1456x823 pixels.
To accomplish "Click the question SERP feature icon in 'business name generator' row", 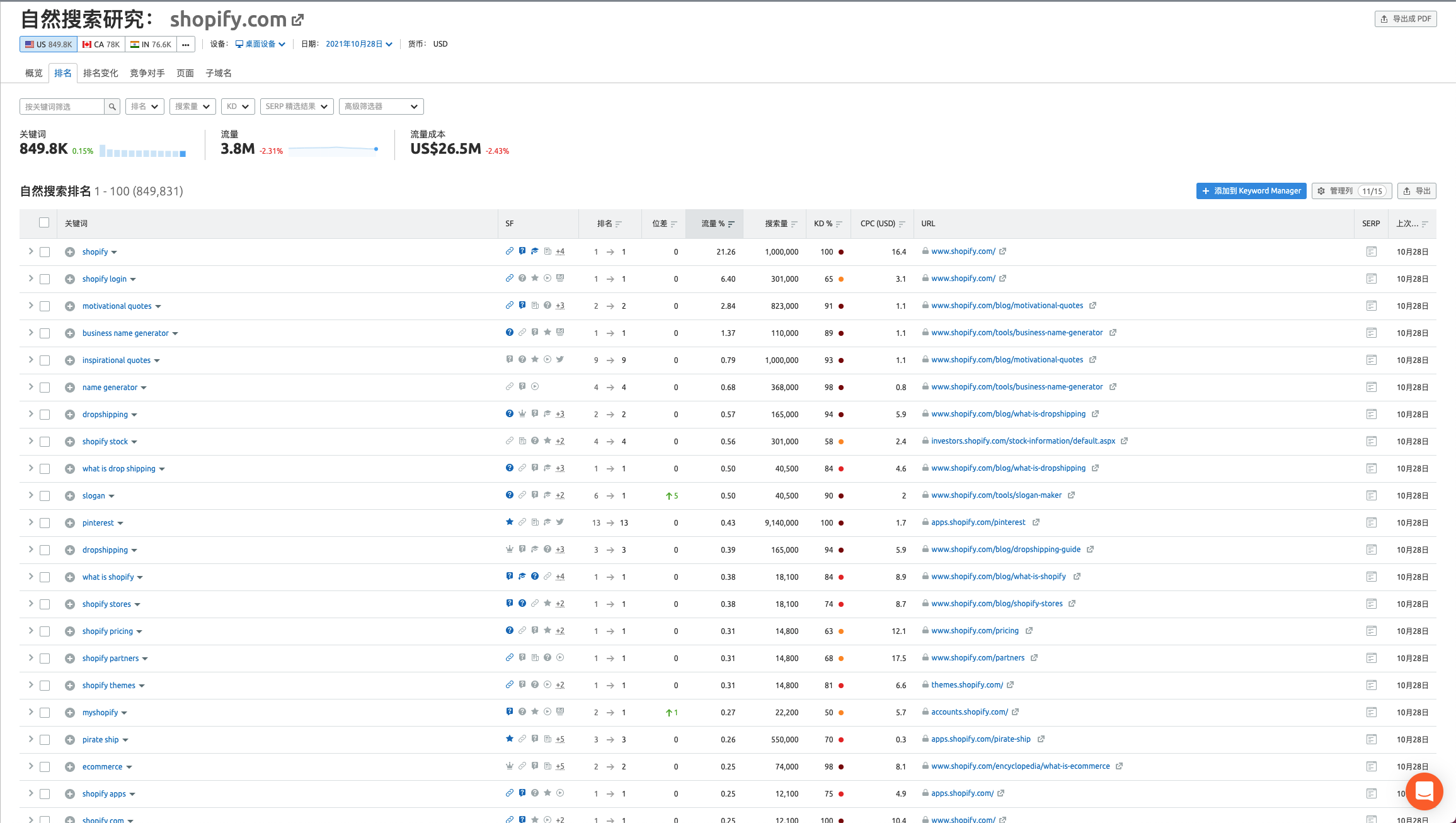I will [509, 333].
